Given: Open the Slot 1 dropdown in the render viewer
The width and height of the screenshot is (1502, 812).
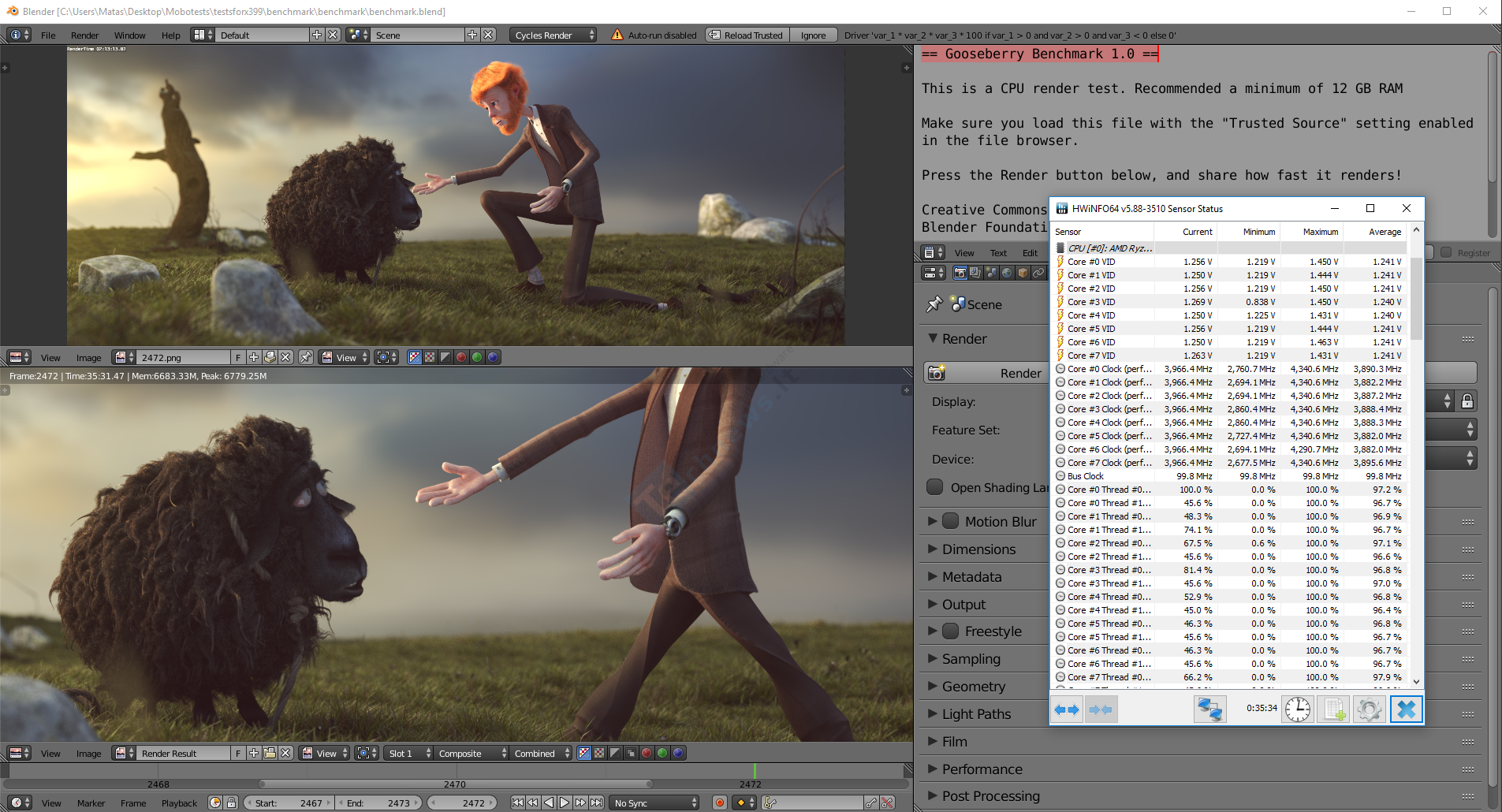Looking at the screenshot, I should click(x=408, y=754).
